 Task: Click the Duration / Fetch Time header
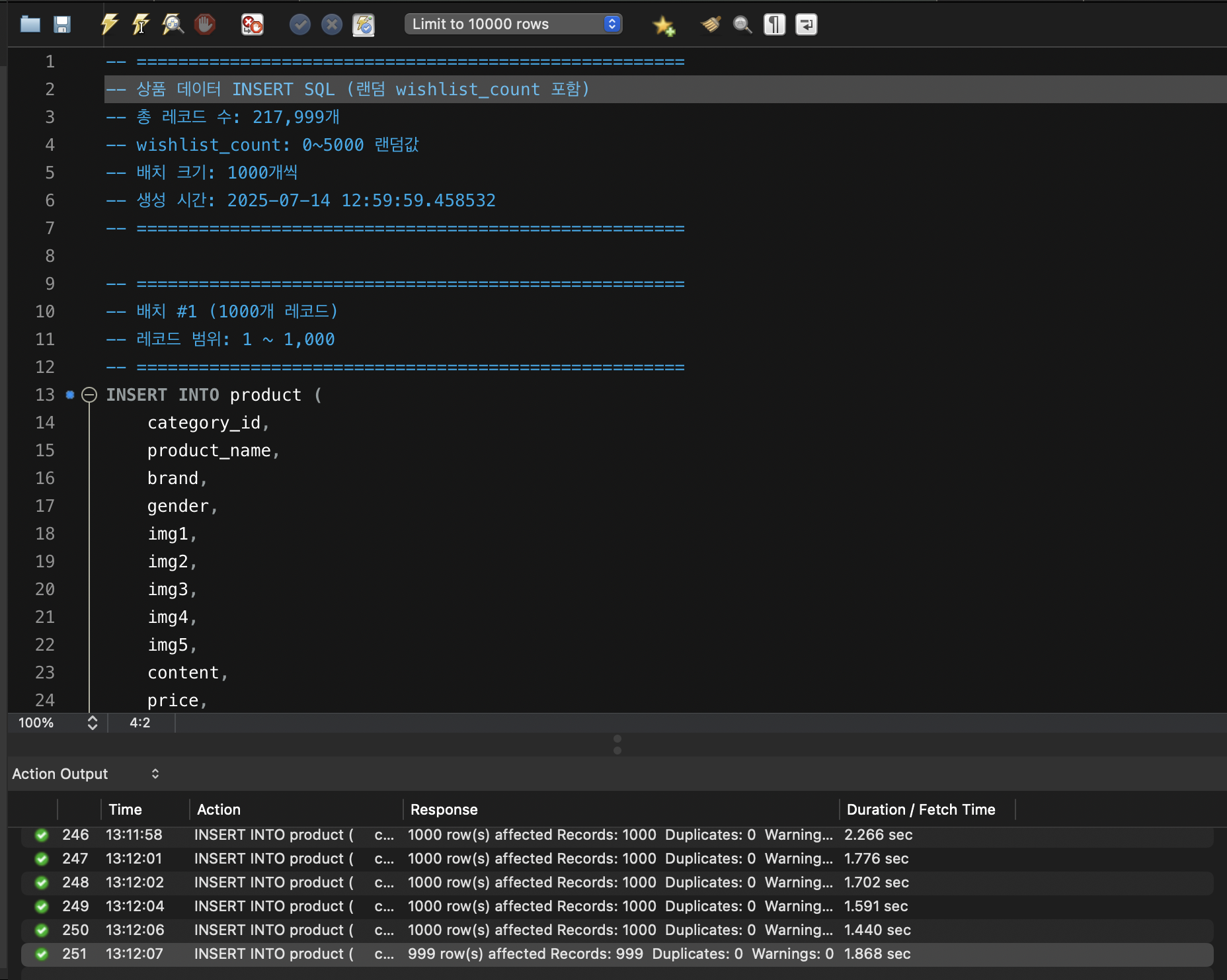tap(921, 809)
